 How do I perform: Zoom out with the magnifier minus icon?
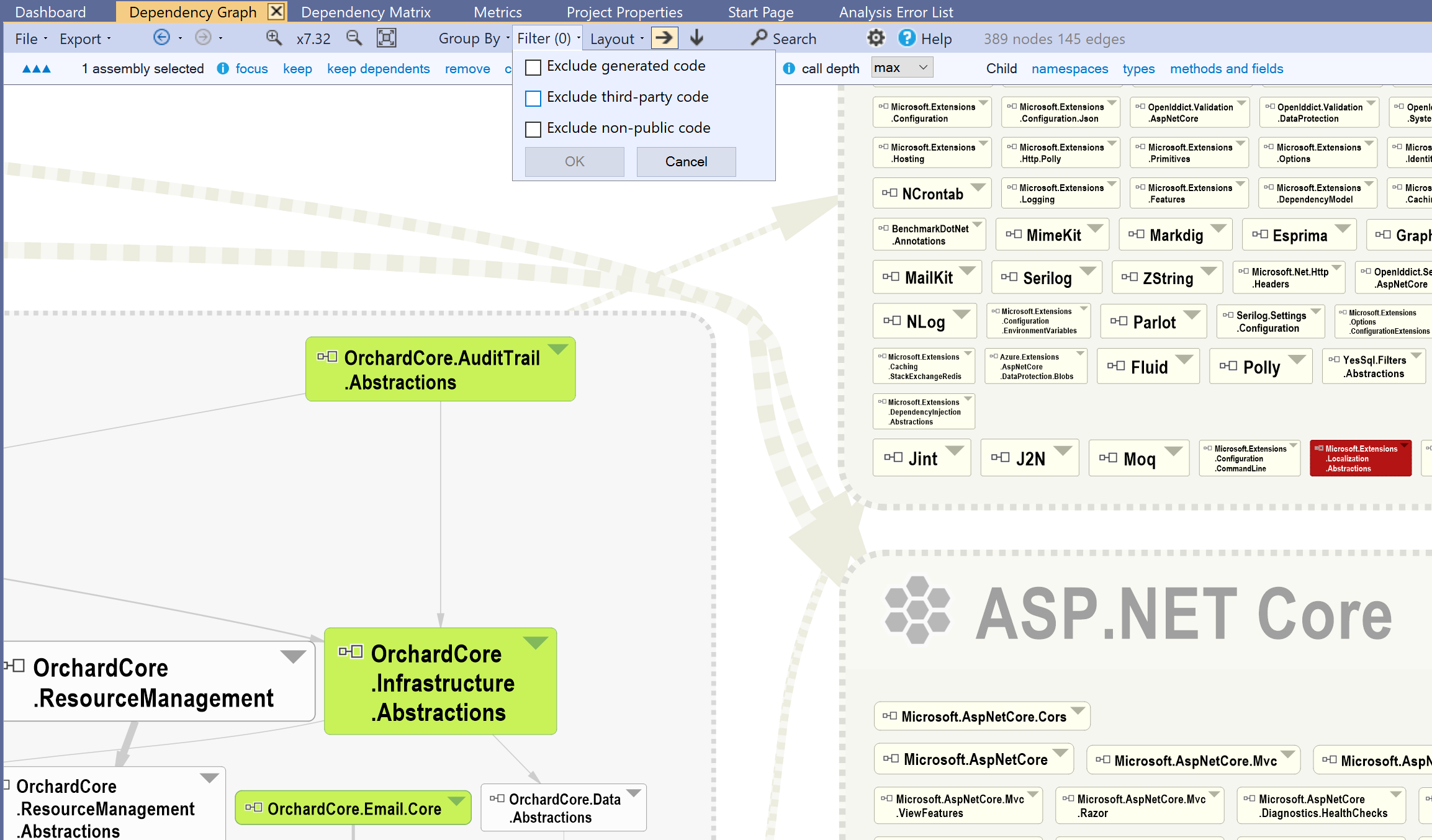(x=354, y=38)
